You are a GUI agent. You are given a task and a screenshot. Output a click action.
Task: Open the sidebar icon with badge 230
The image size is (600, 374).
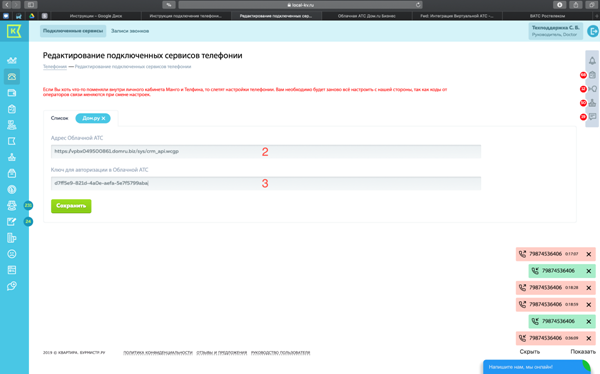tap(12, 206)
